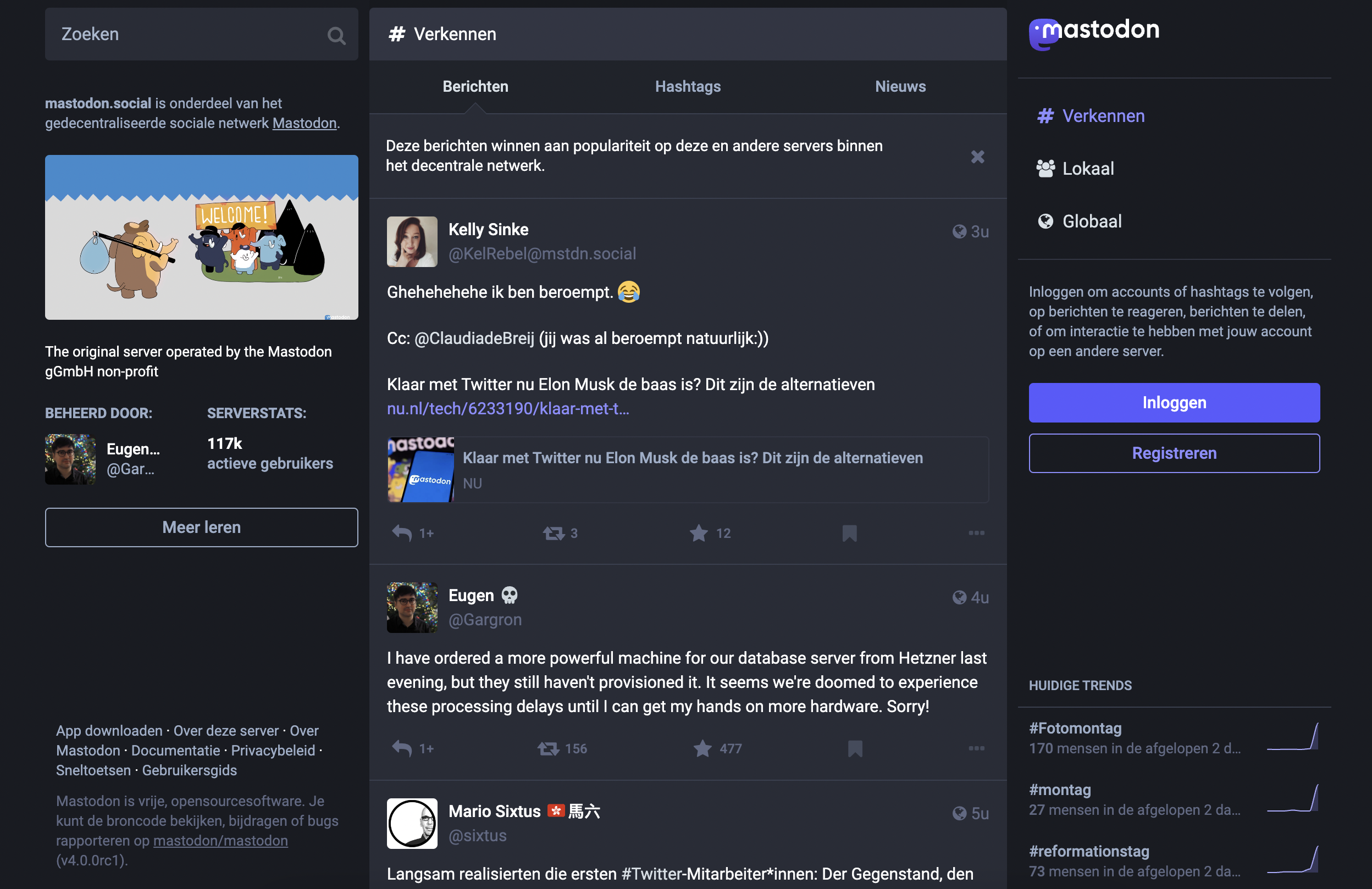Open Eugen's avatar in the feed

point(412,607)
